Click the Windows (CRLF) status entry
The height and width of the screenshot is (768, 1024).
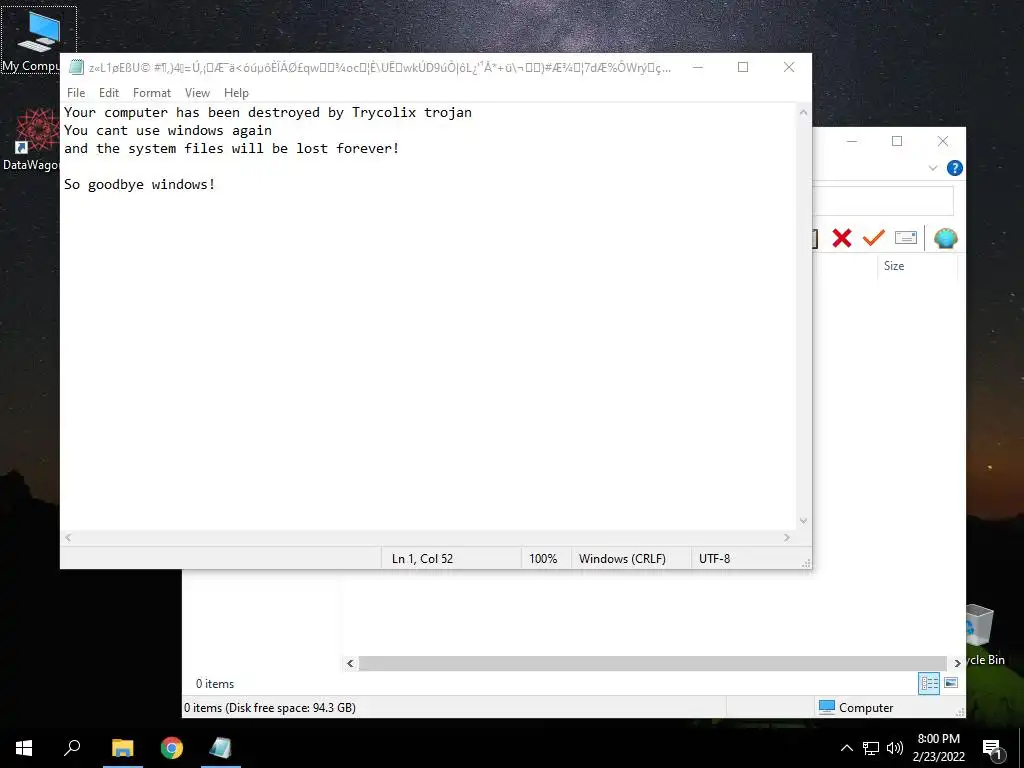[622, 559]
